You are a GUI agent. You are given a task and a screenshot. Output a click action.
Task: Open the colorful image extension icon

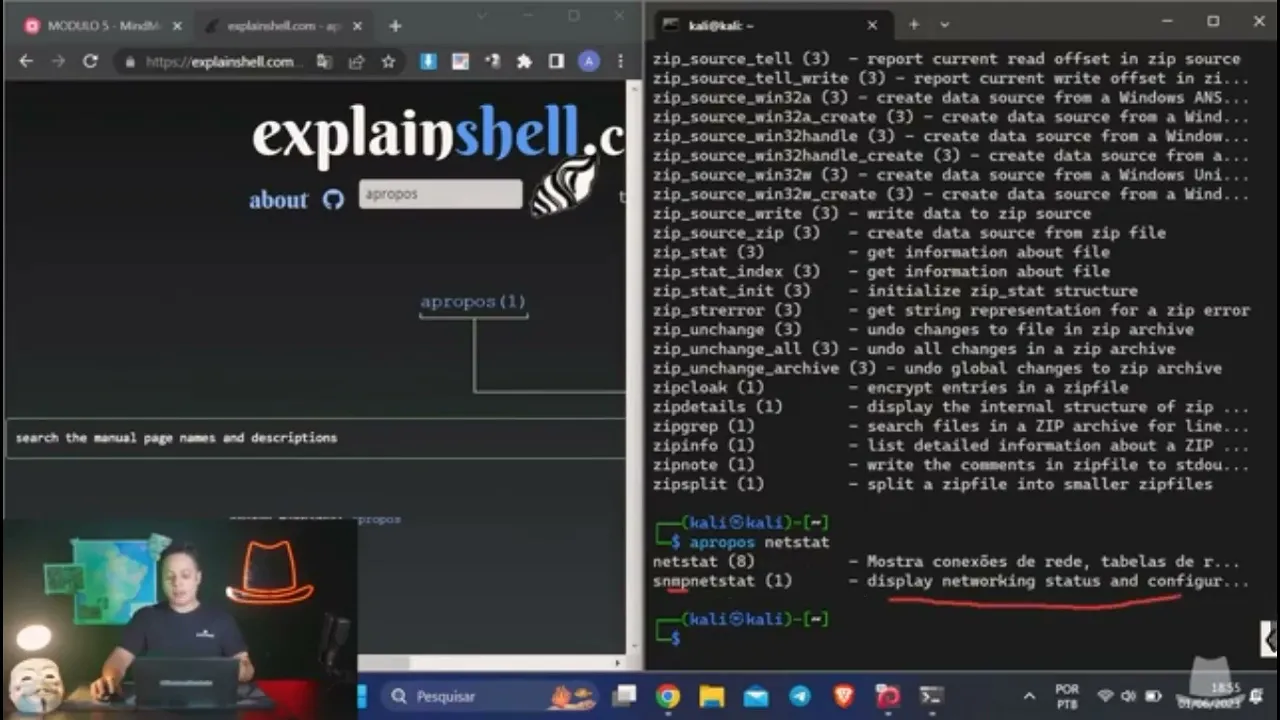pyautogui.click(x=460, y=62)
